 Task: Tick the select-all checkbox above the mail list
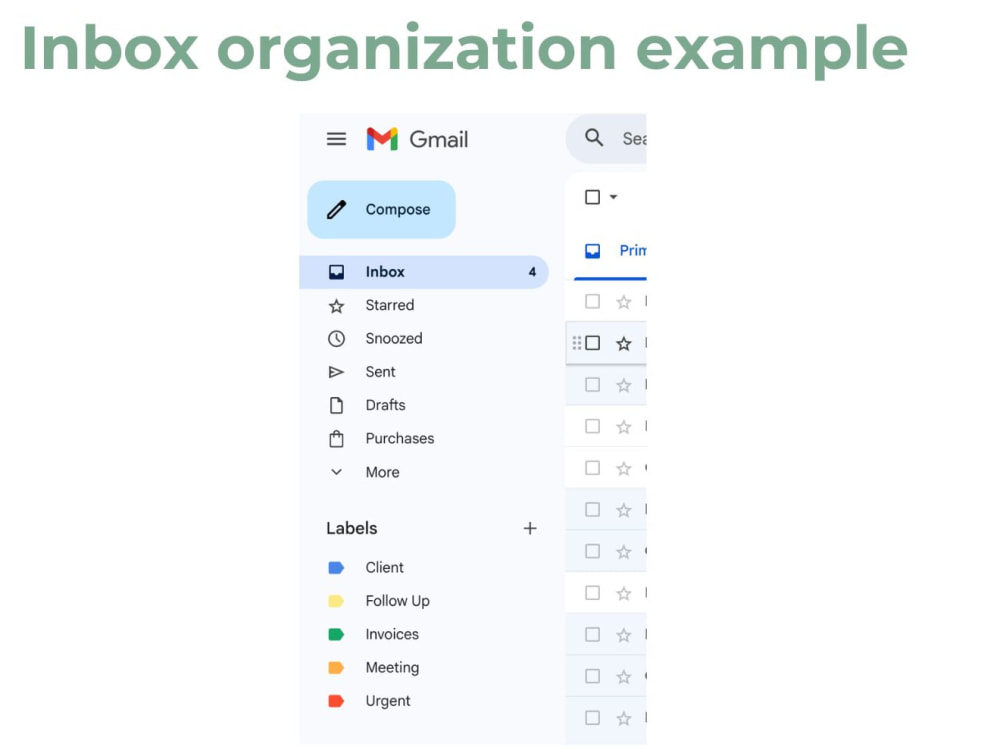(592, 197)
